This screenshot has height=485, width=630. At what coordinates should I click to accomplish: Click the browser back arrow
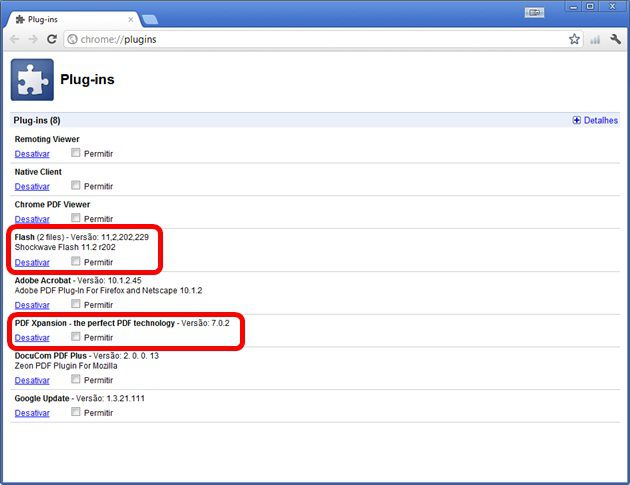point(14,40)
